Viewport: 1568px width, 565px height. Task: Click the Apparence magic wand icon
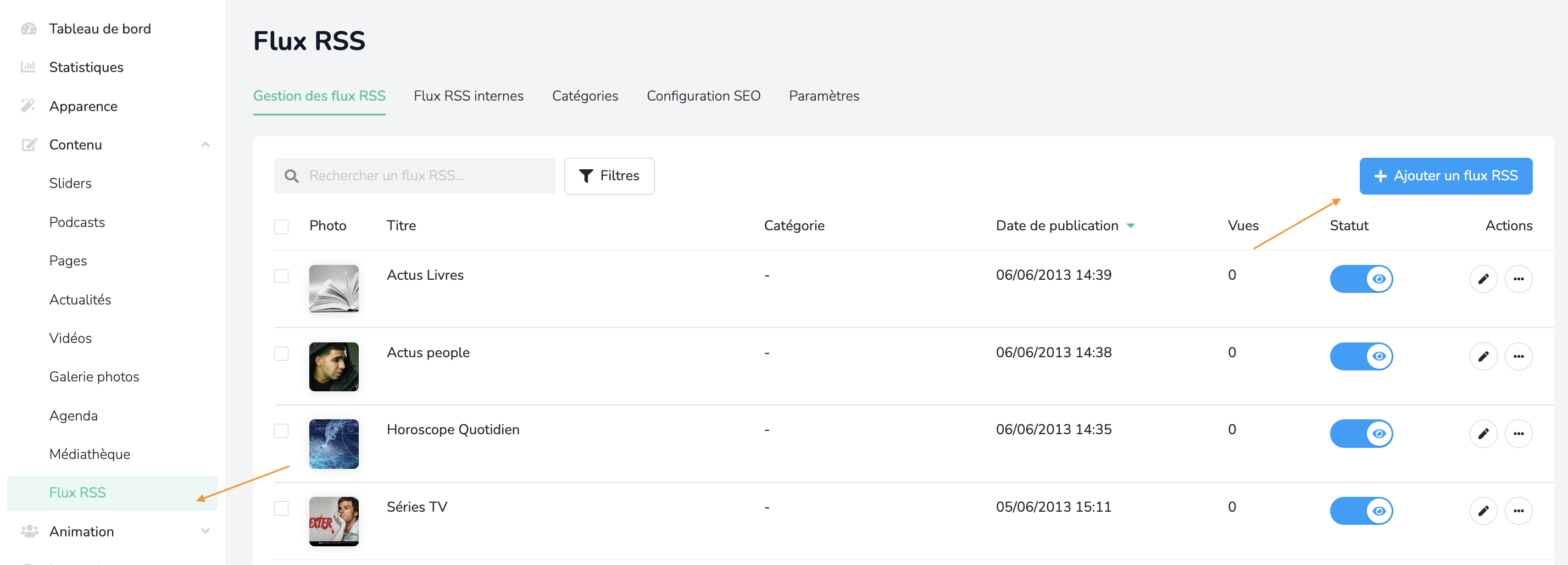click(29, 106)
